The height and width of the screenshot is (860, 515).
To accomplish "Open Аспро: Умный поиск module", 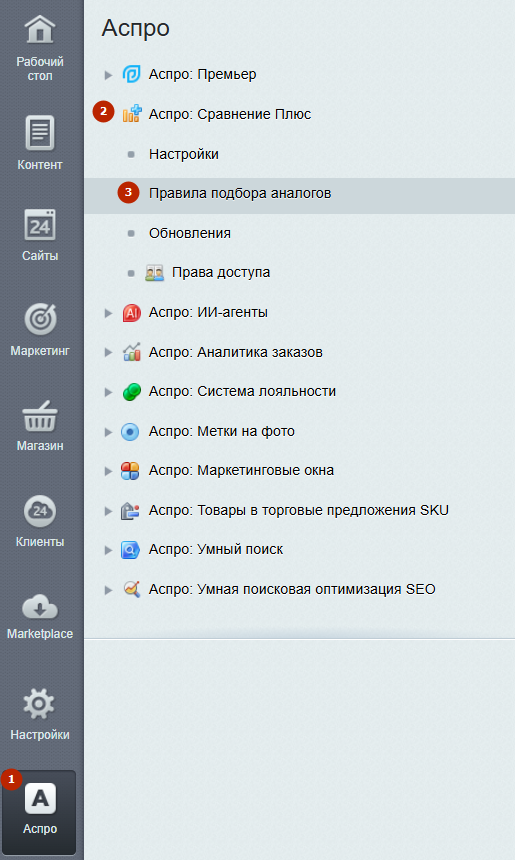I will 216,549.
